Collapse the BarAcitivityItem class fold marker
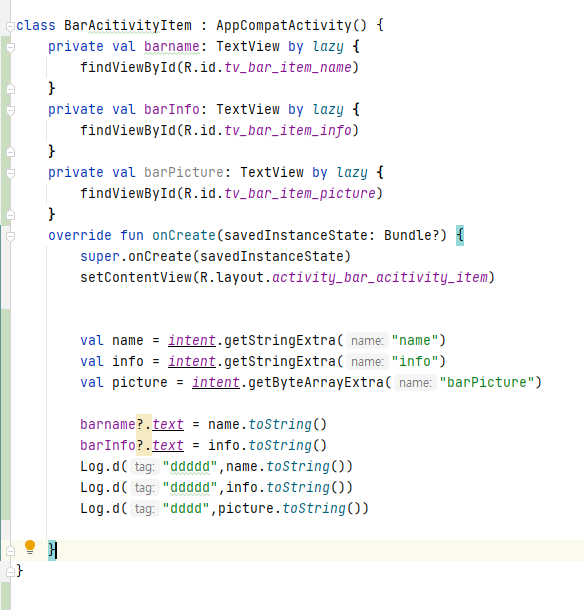 click(11, 26)
